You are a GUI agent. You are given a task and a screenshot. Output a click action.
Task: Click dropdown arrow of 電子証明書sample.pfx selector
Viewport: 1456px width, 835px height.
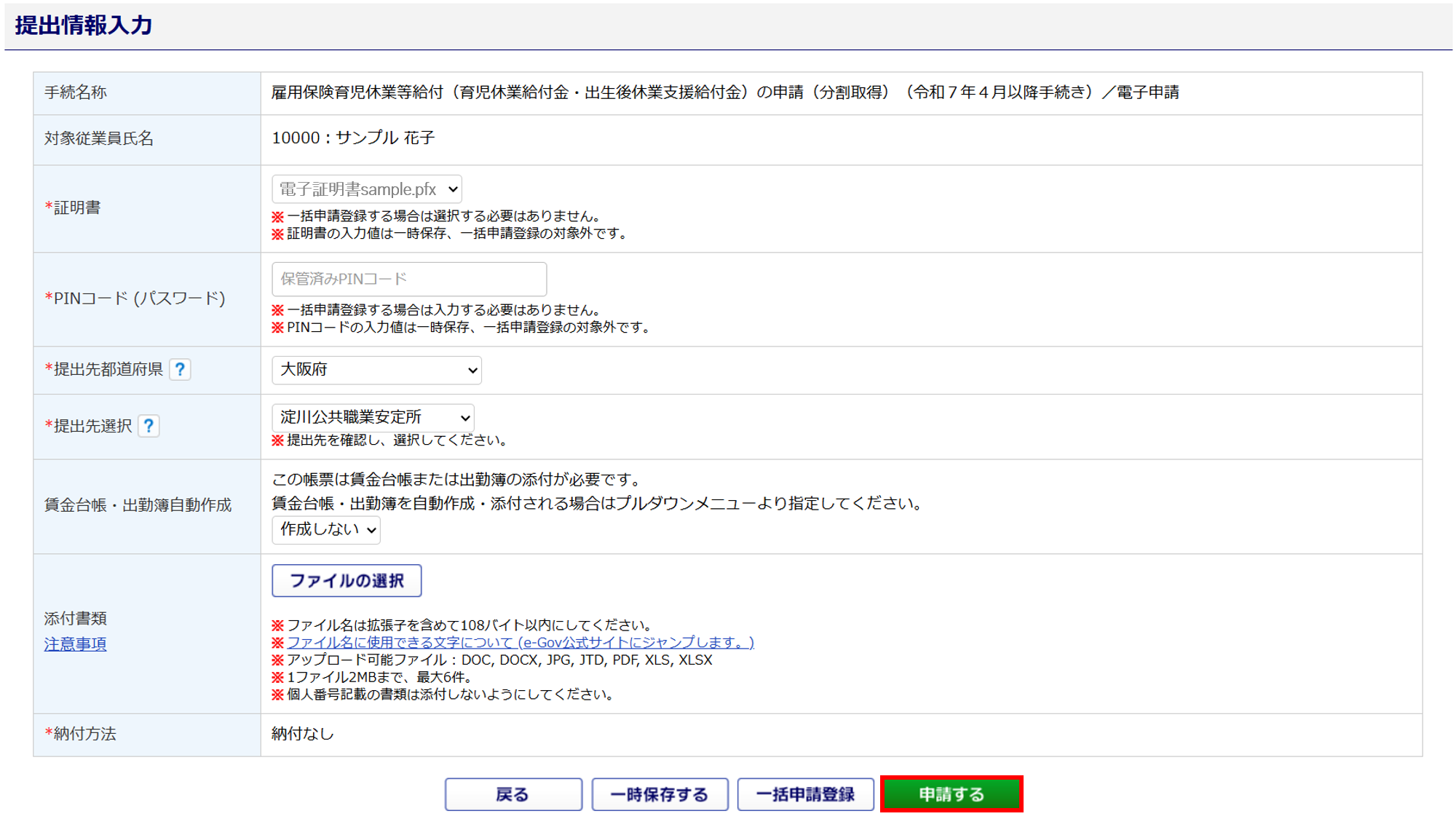(453, 189)
